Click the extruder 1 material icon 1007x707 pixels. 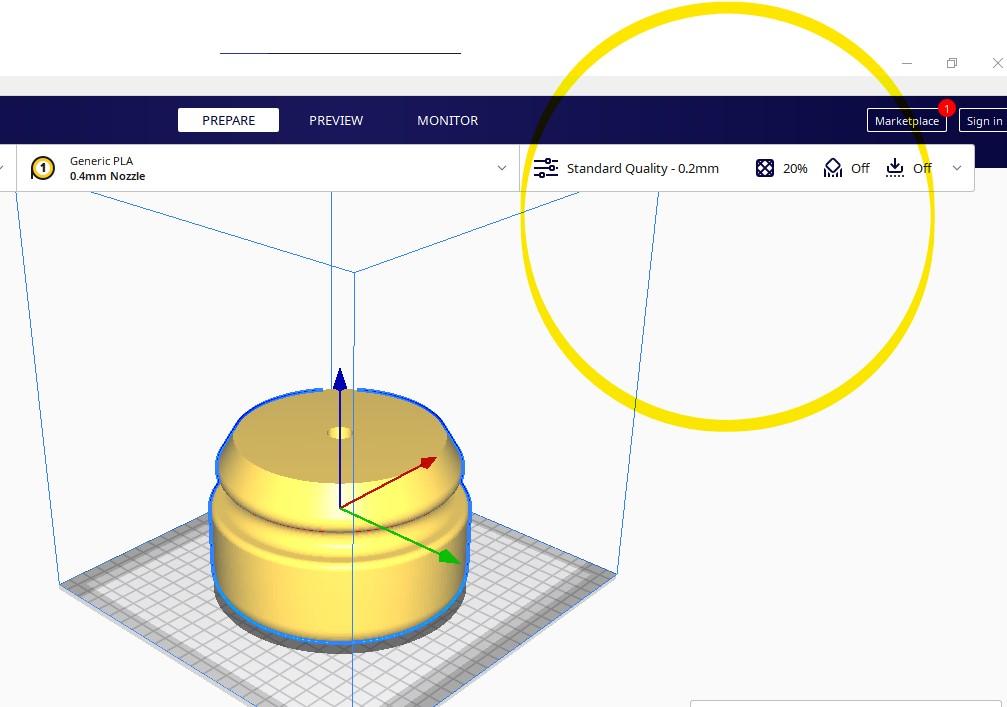(x=42, y=168)
